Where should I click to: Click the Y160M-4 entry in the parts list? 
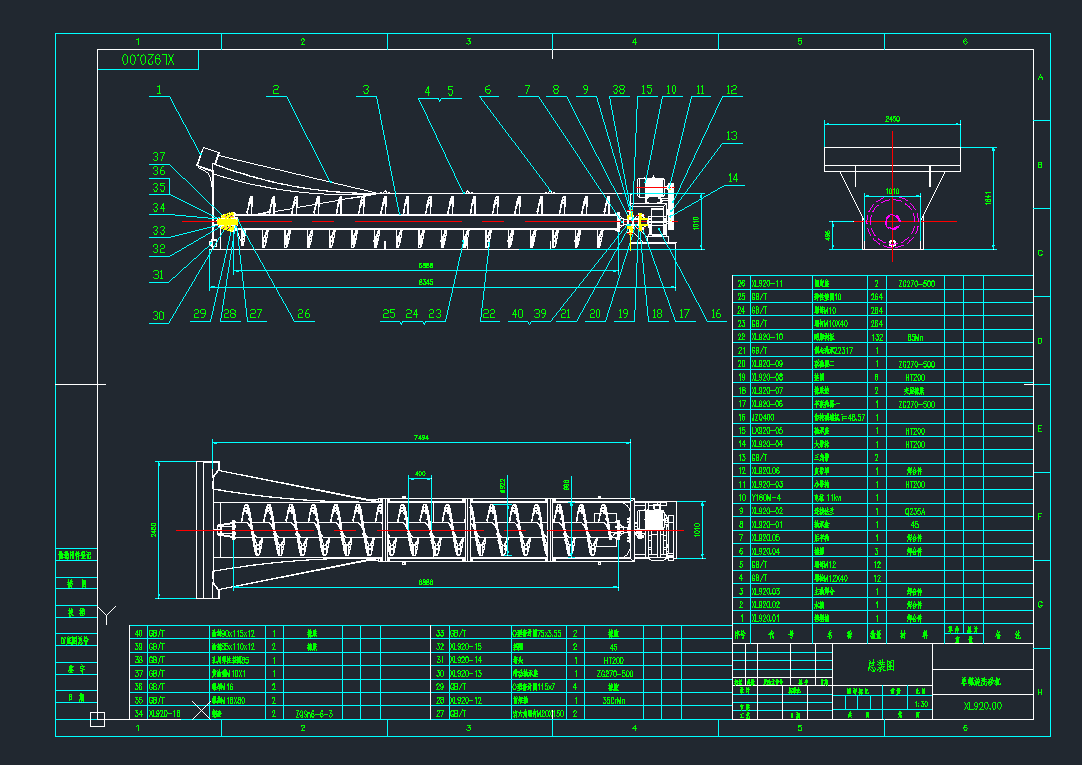[766, 497]
